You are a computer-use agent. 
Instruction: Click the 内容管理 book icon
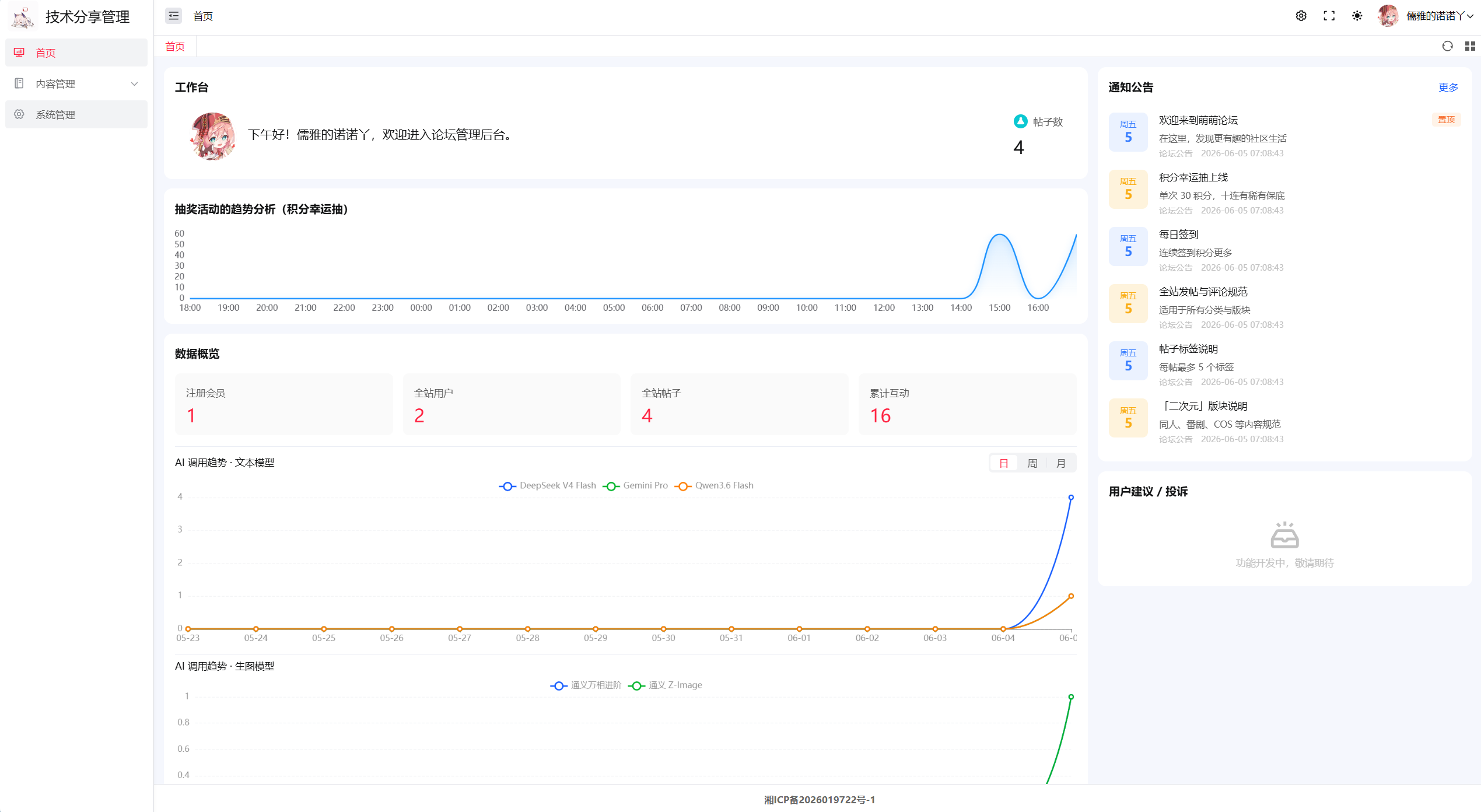19,83
